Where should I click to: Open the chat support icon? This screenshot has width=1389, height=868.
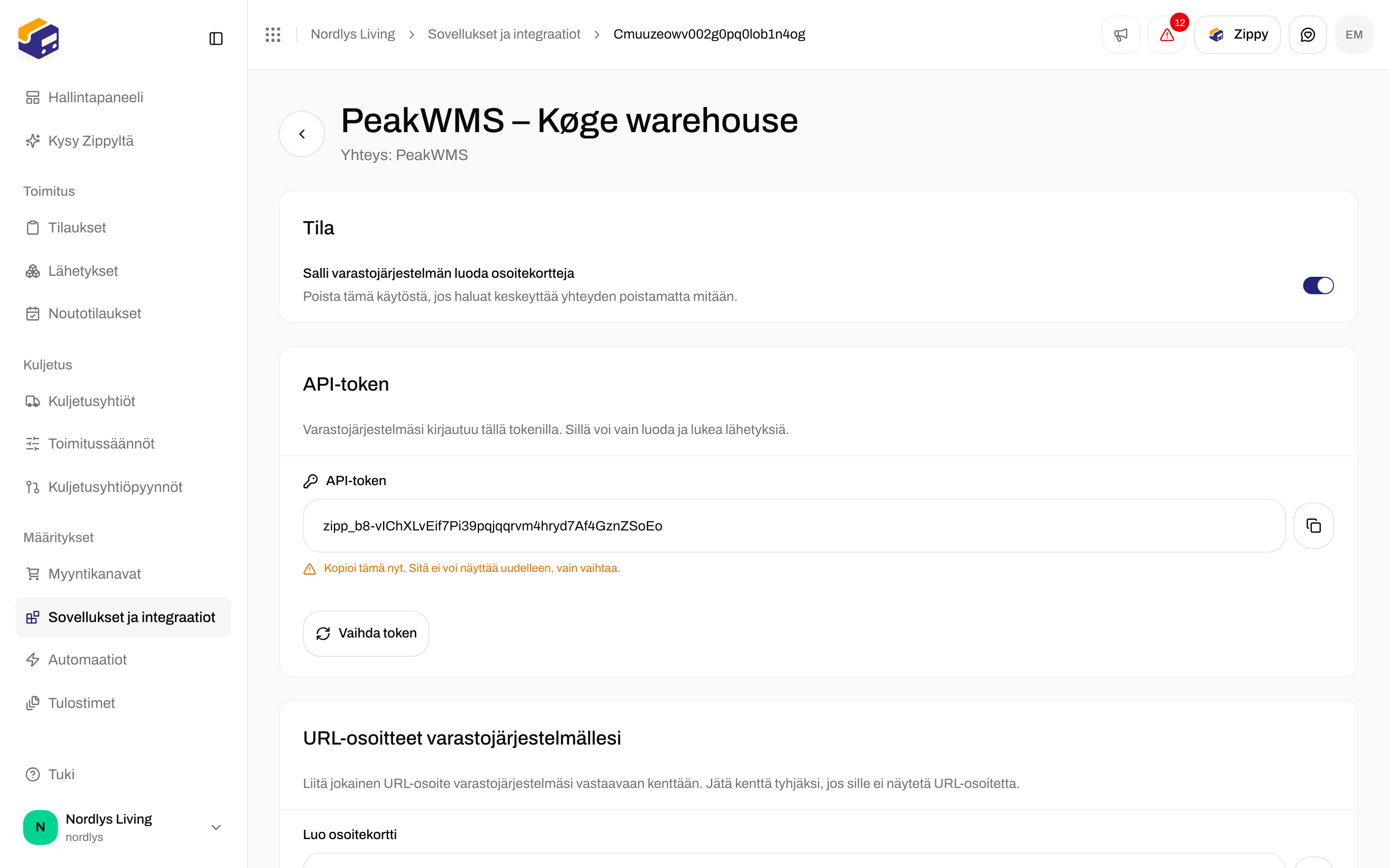click(x=1307, y=34)
